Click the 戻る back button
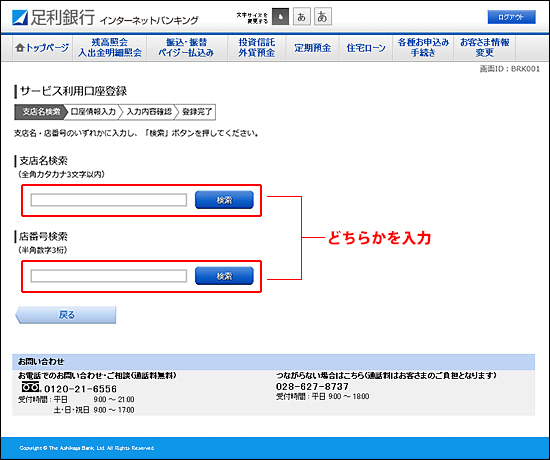 66,315
